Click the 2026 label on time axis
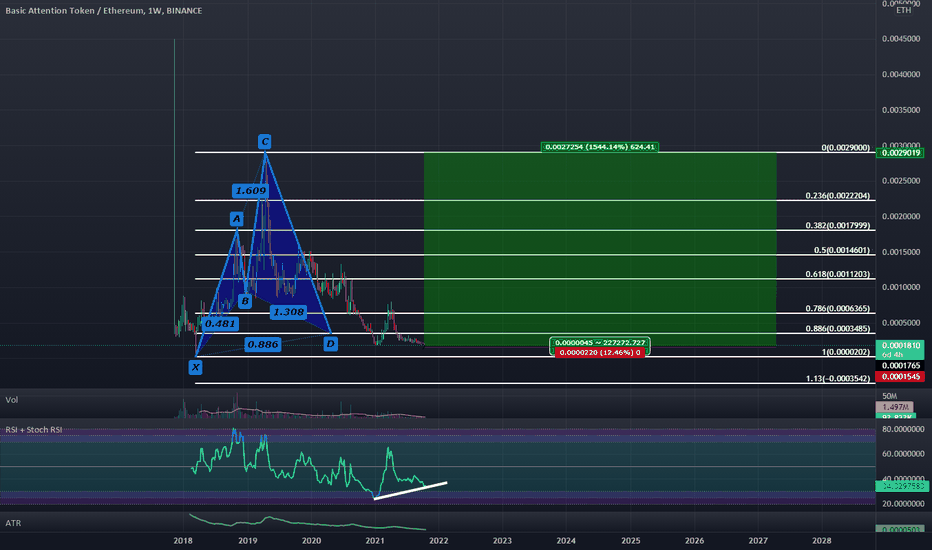This screenshot has height=550, width=932. tap(694, 540)
